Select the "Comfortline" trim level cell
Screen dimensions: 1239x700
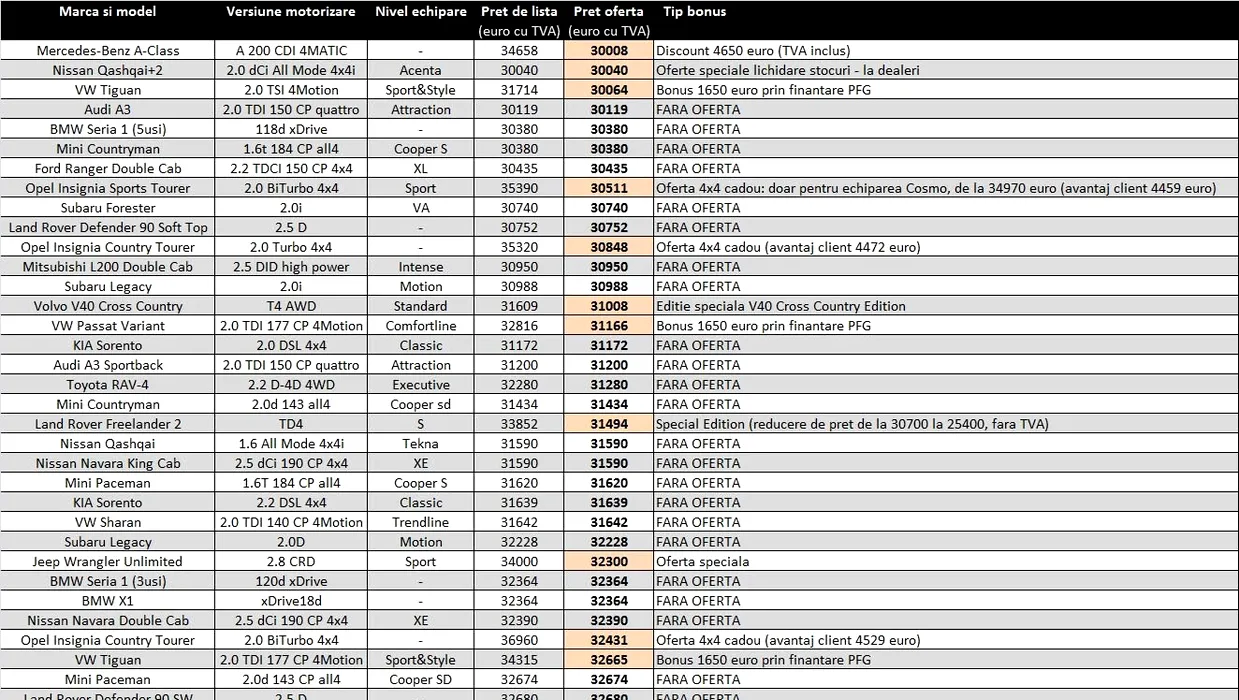pos(421,326)
